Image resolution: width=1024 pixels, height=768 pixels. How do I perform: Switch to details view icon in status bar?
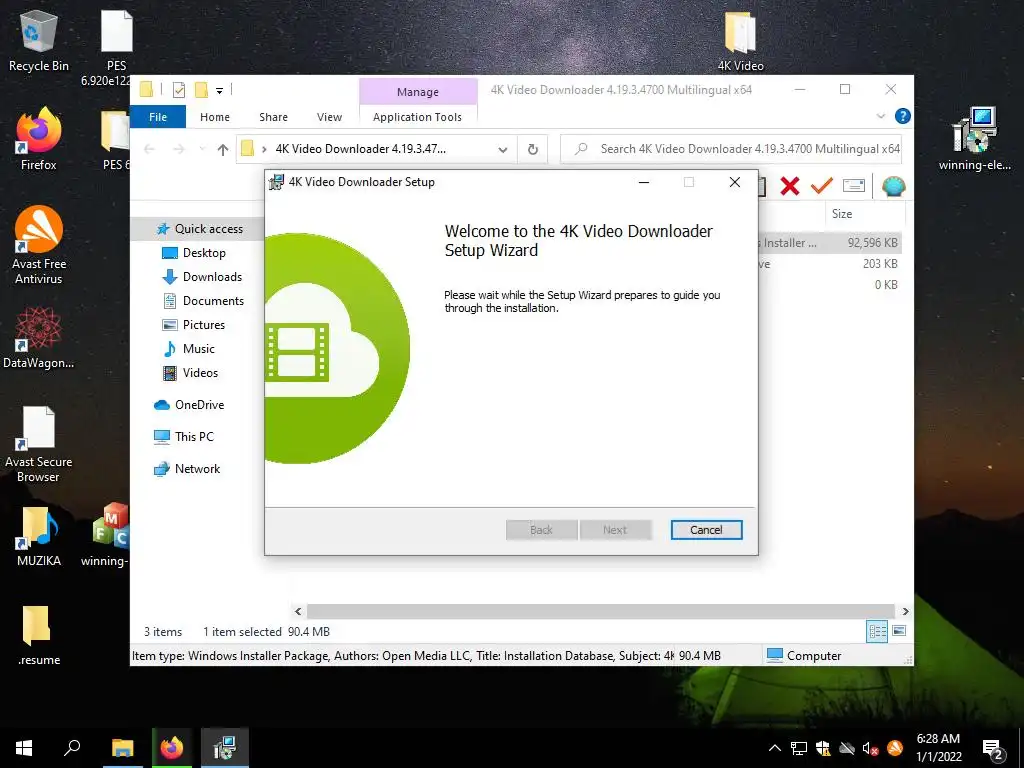click(877, 631)
